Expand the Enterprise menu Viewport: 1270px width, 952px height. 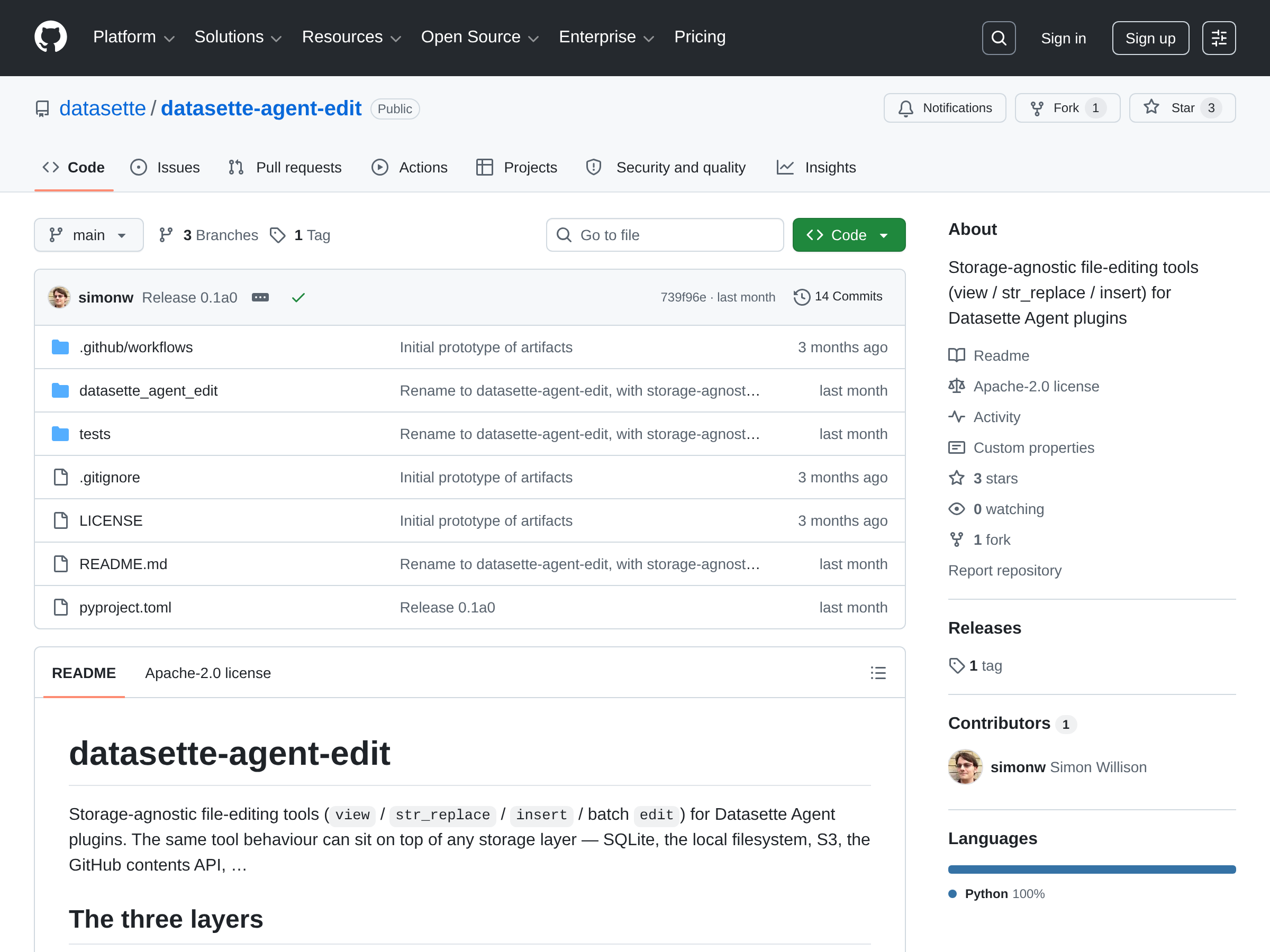606,36
